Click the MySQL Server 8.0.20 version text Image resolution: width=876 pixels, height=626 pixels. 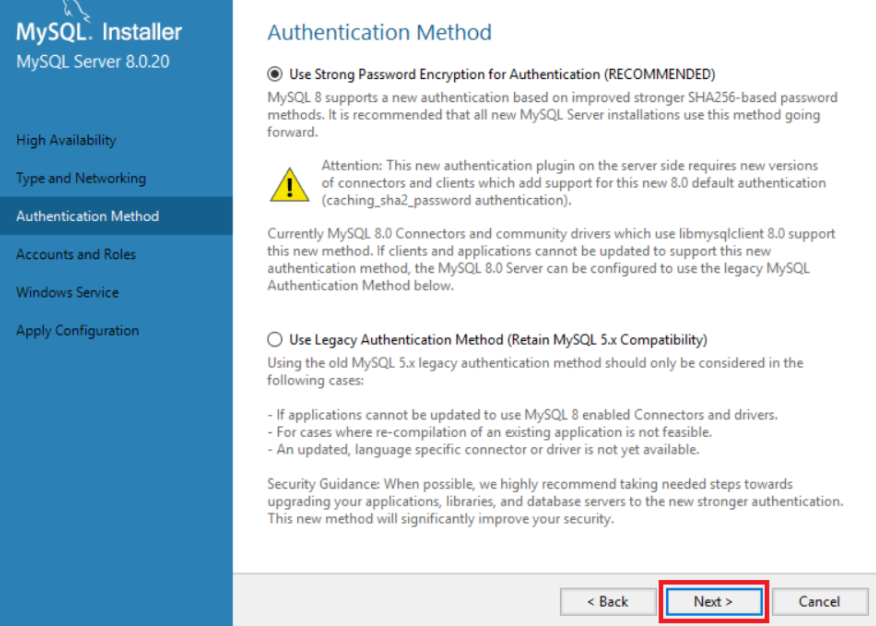click(x=93, y=61)
